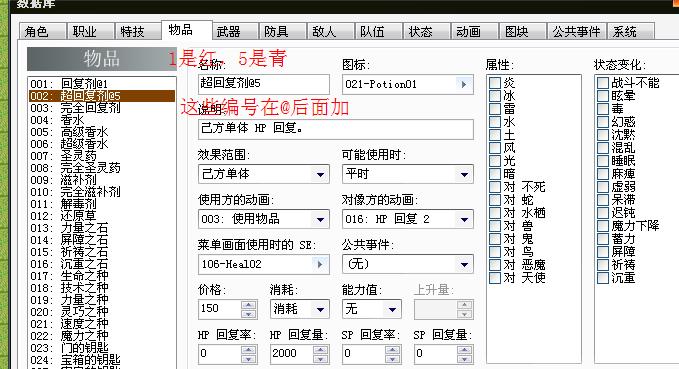Screen dimensions: 679x369
Task: Select the 动画 tab
Action: (x=474, y=32)
